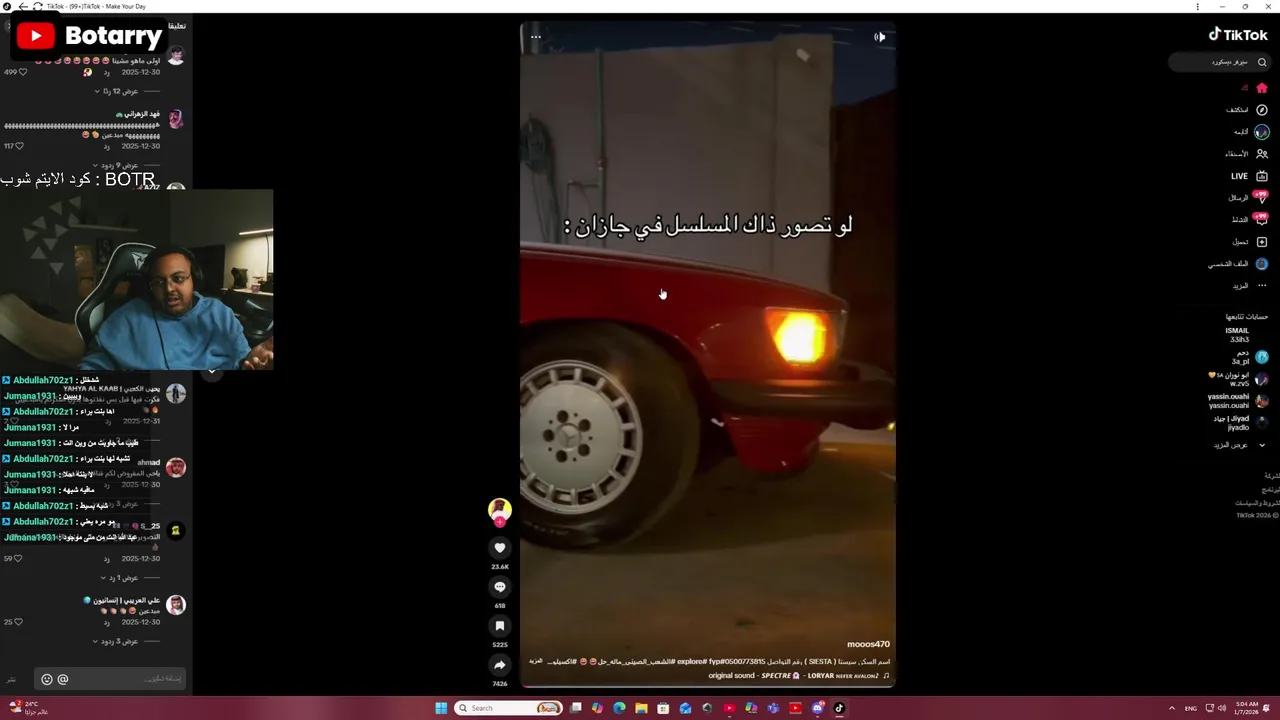Open the Windows Start button
The height and width of the screenshot is (720, 1280).
[441, 708]
